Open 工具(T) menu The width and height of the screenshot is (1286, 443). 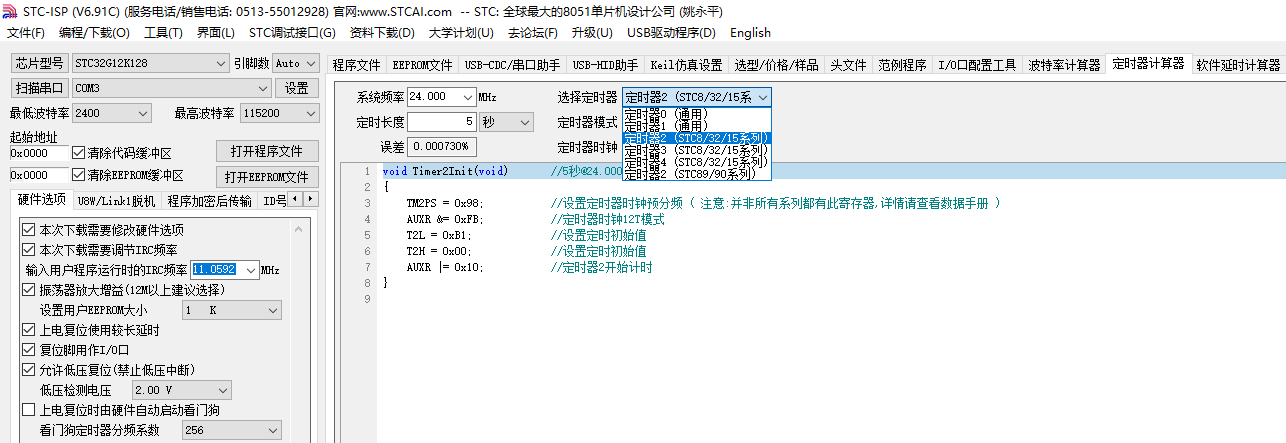pos(163,33)
